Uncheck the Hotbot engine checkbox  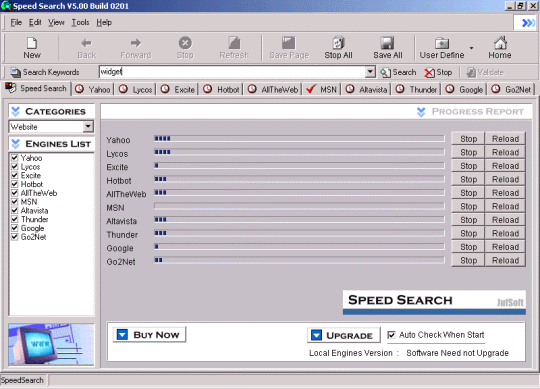point(14,184)
